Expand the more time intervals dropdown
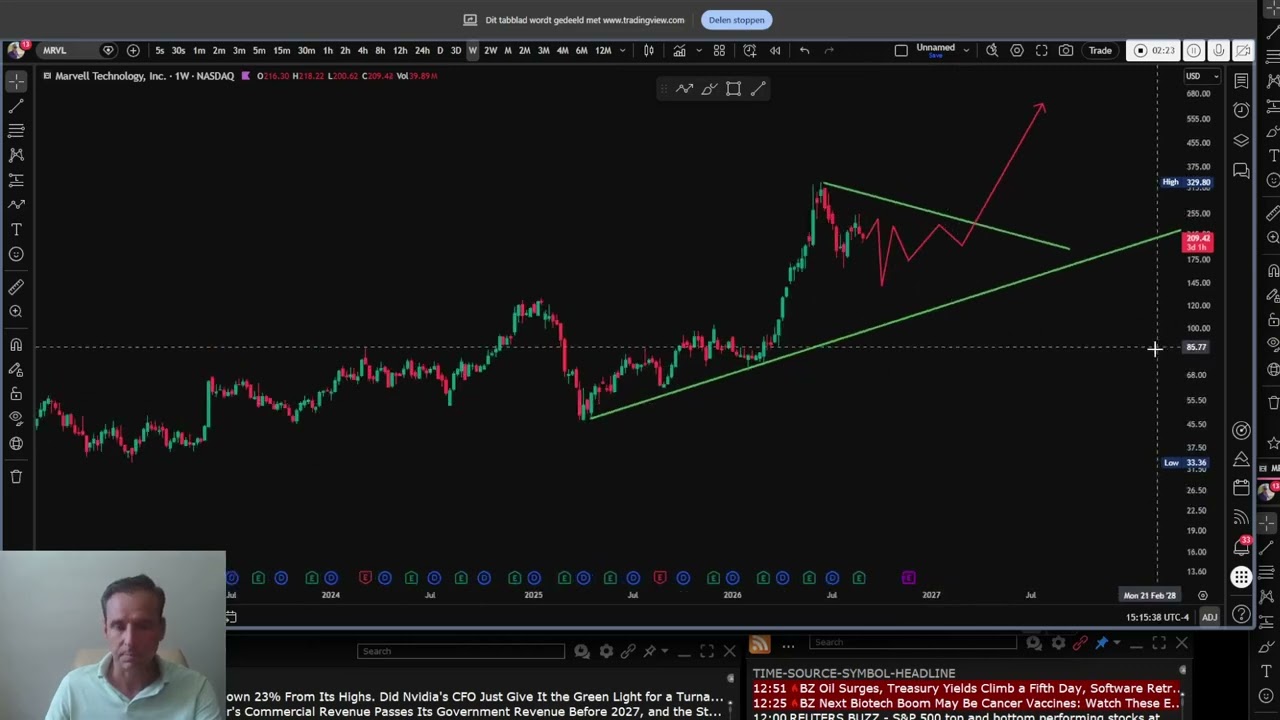Screen dimensions: 1280x720 coord(622,50)
